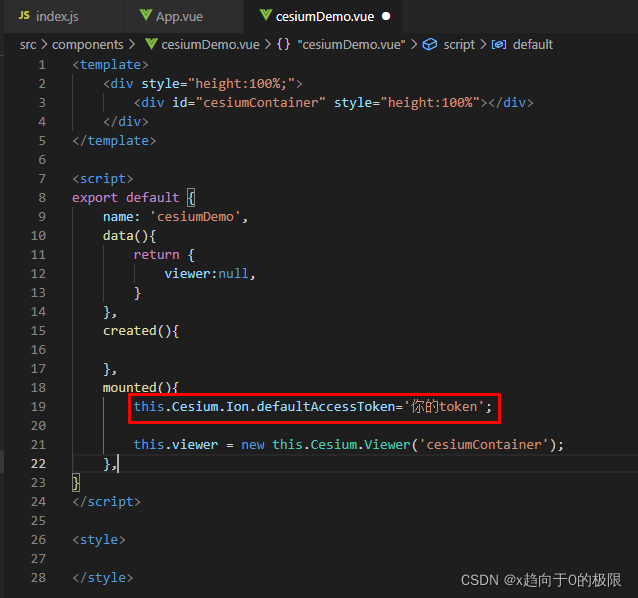Click the cube icon before script breadcrumb
This screenshot has height=598, width=638.
430,44
